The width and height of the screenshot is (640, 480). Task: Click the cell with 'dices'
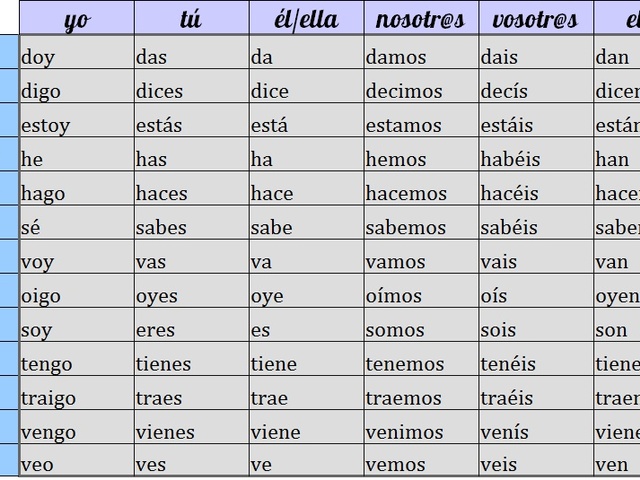coord(192,86)
